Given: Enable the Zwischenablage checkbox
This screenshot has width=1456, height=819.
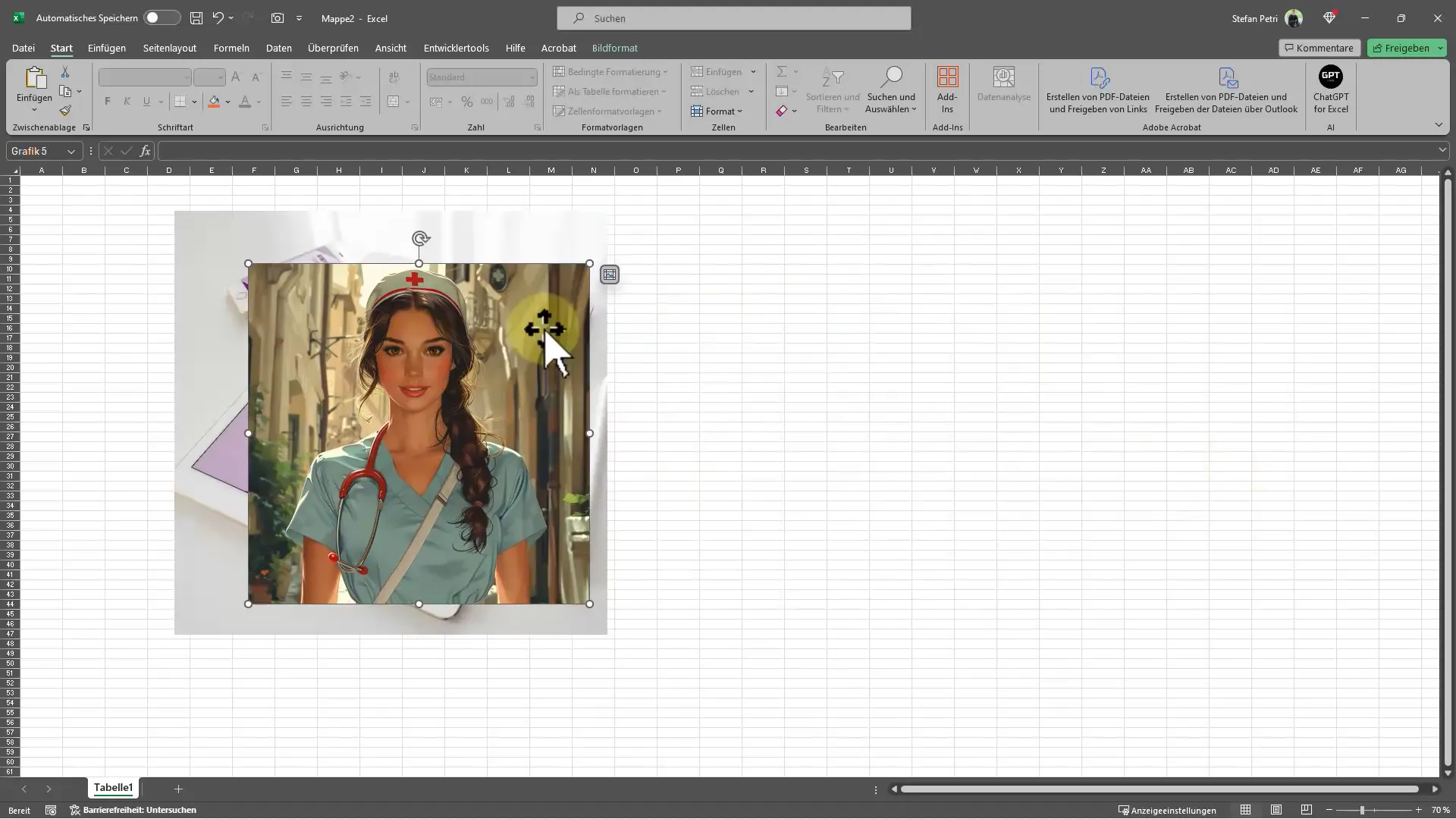Looking at the screenshot, I should [88, 128].
